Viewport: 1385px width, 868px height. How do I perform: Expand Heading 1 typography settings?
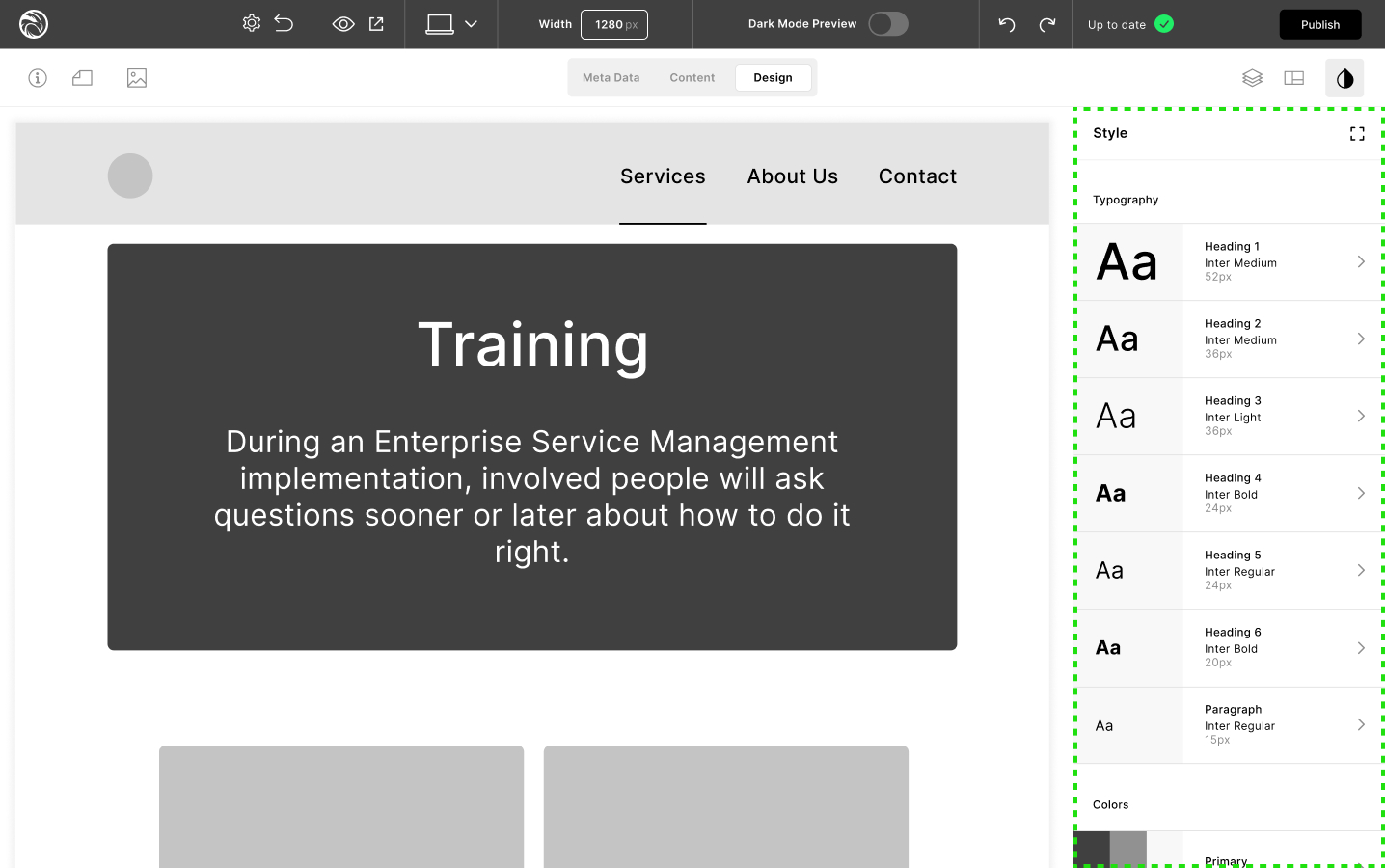(x=1360, y=261)
